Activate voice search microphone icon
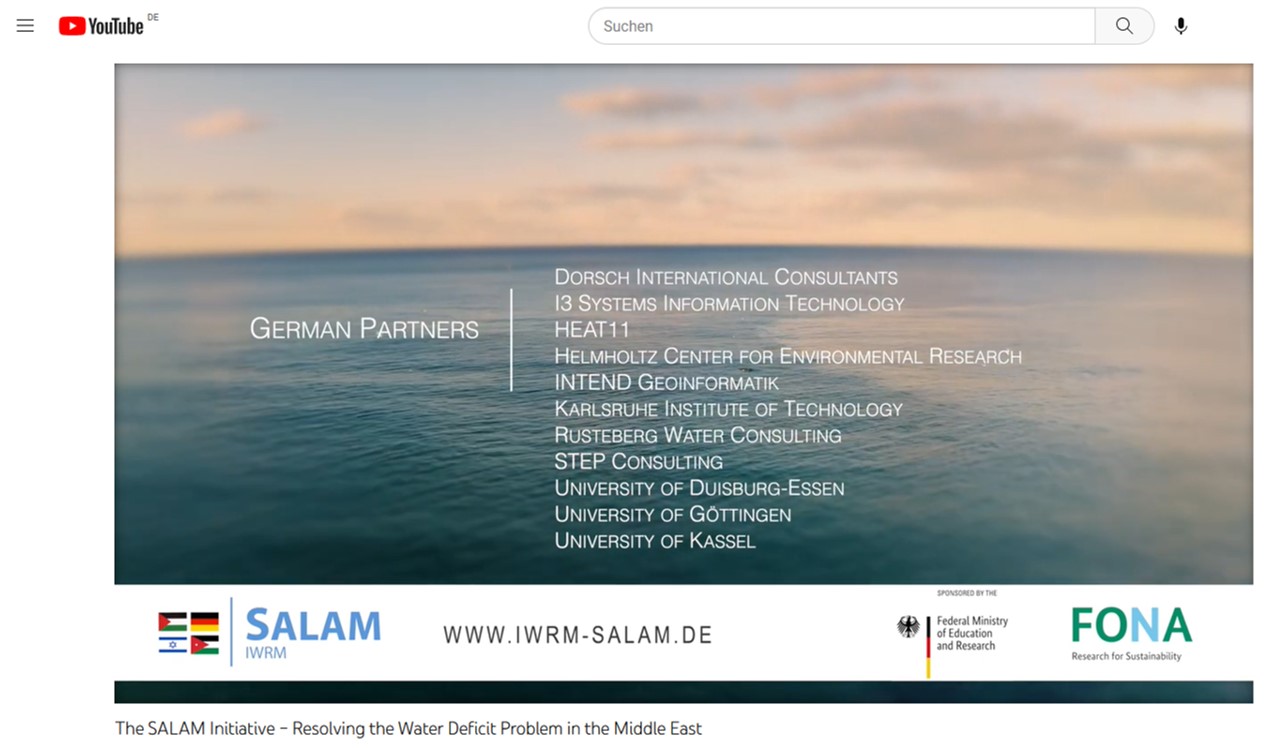Image resolution: width=1274 pixels, height=748 pixels. click(x=1180, y=26)
